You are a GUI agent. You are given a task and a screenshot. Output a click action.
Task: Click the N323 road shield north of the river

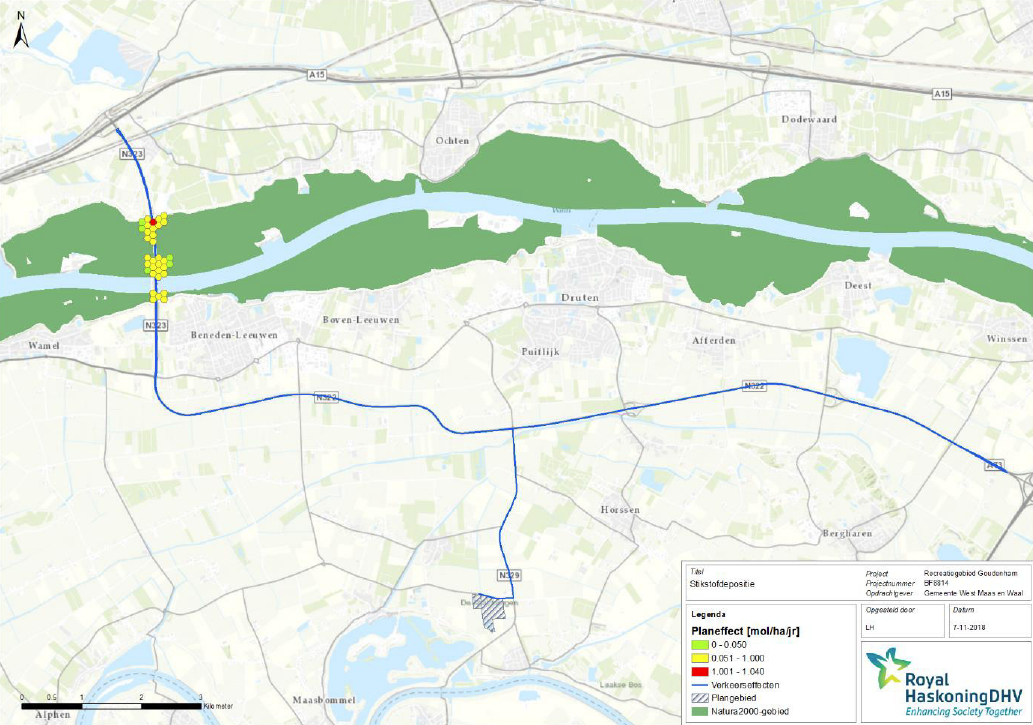pyautogui.click(x=132, y=154)
